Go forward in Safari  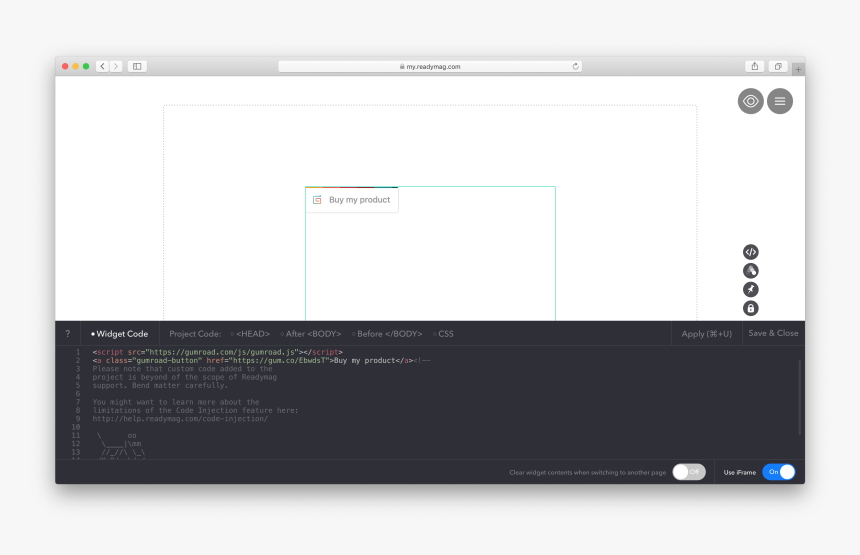pos(116,66)
